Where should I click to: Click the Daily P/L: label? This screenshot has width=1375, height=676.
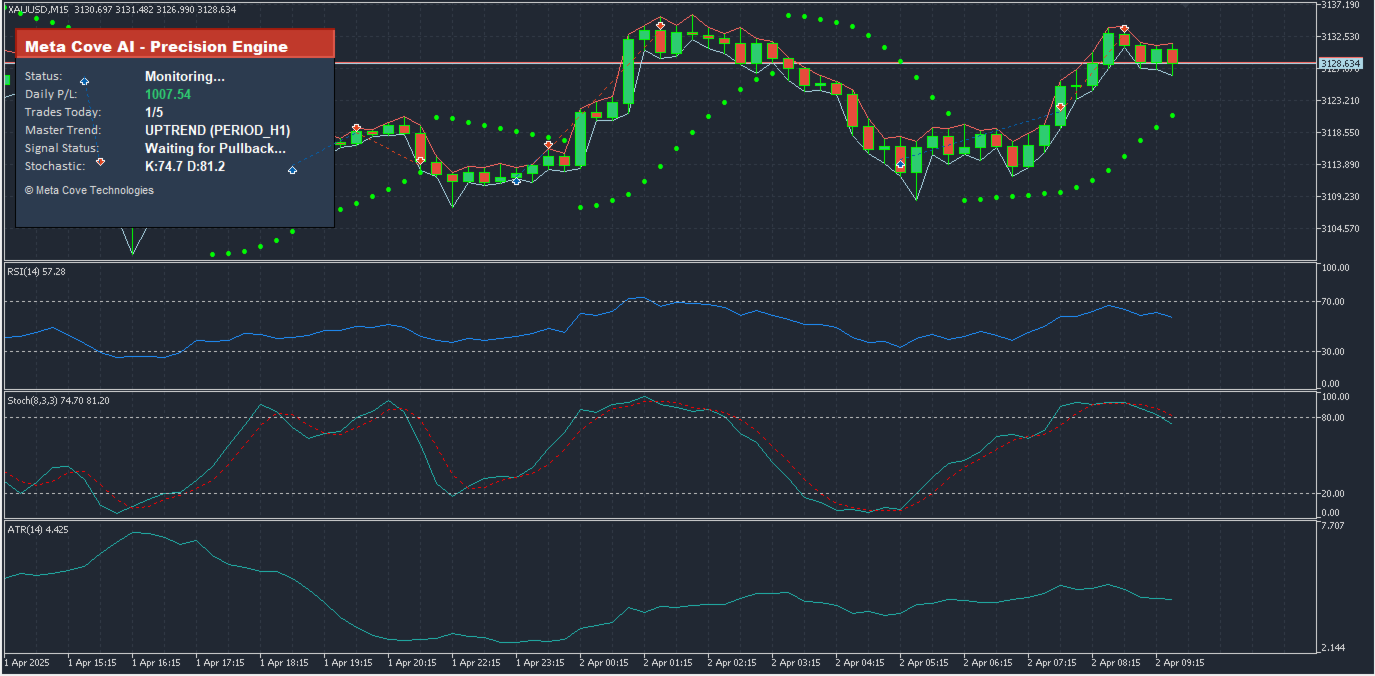pyautogui.click(x=51, y=94)
